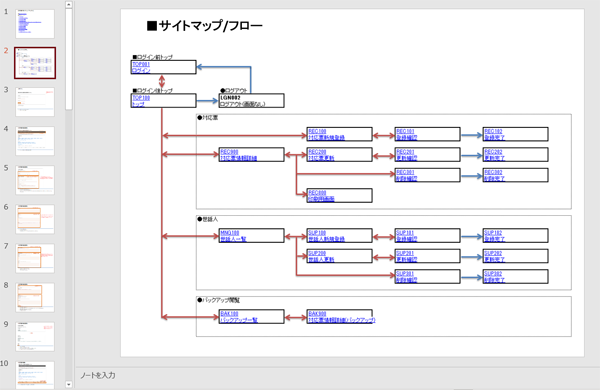Click the notes field 'ノートを入力'
The image size is (600, 390).
pyautogui.click(x=98, y=375)
